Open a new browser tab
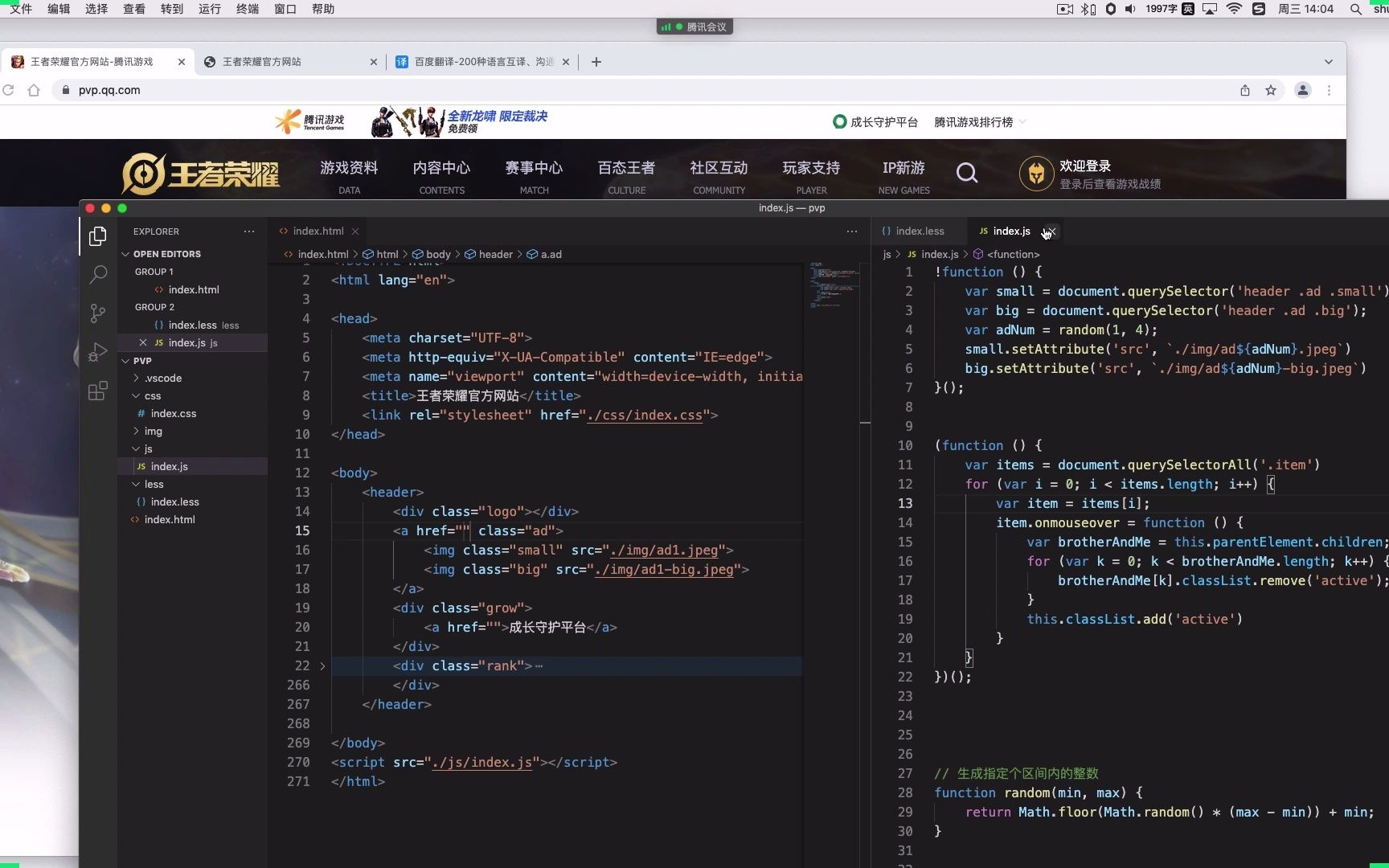This screenshot has height=868, width=1389. pyautogui.click(x=596, y=62)
